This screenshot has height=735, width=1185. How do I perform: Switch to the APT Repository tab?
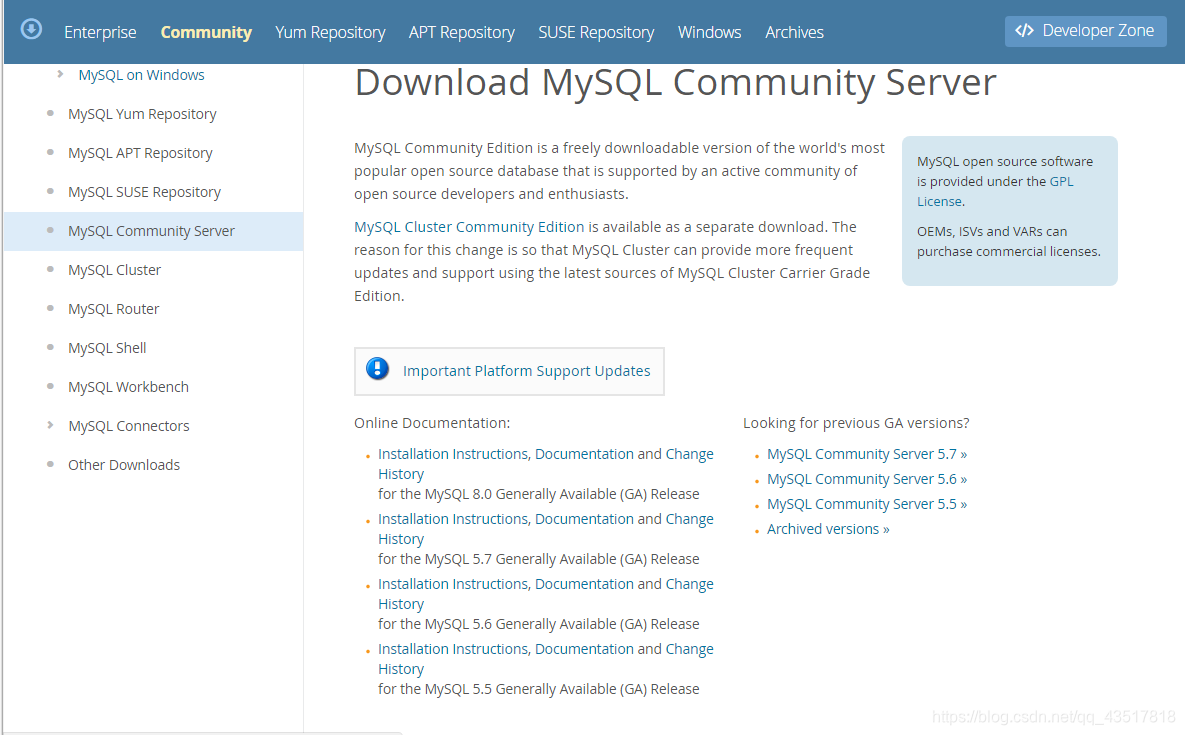pos(462,32)
